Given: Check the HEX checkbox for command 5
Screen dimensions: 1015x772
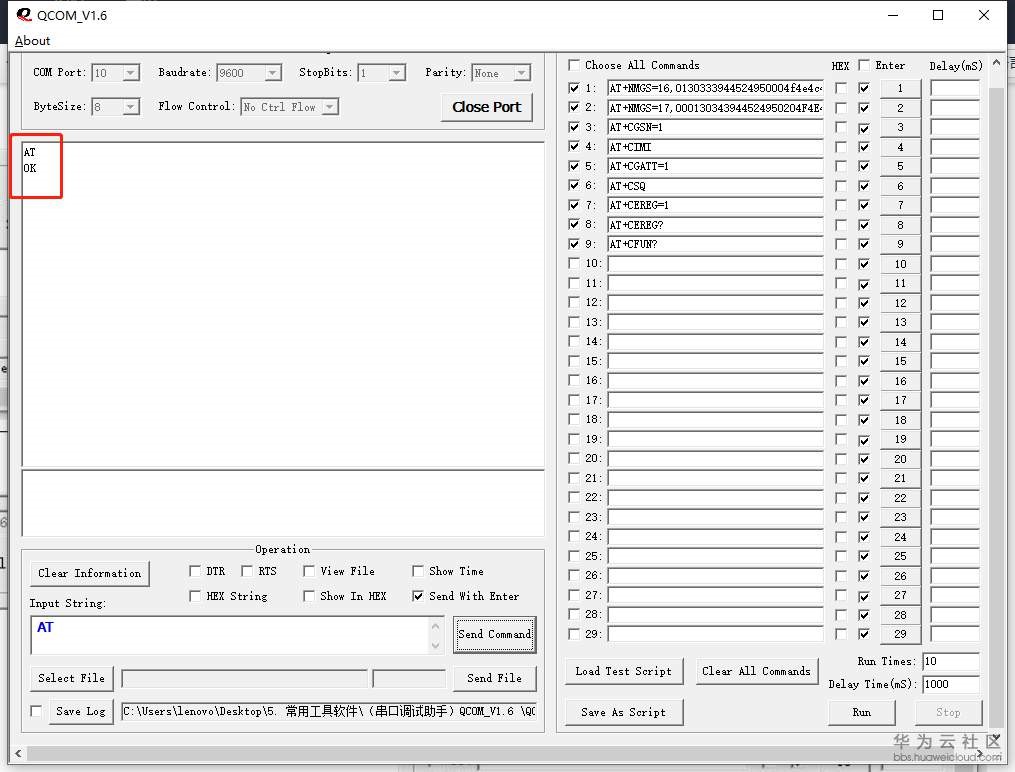Looking at the screenshot, I should click(841, 166).
